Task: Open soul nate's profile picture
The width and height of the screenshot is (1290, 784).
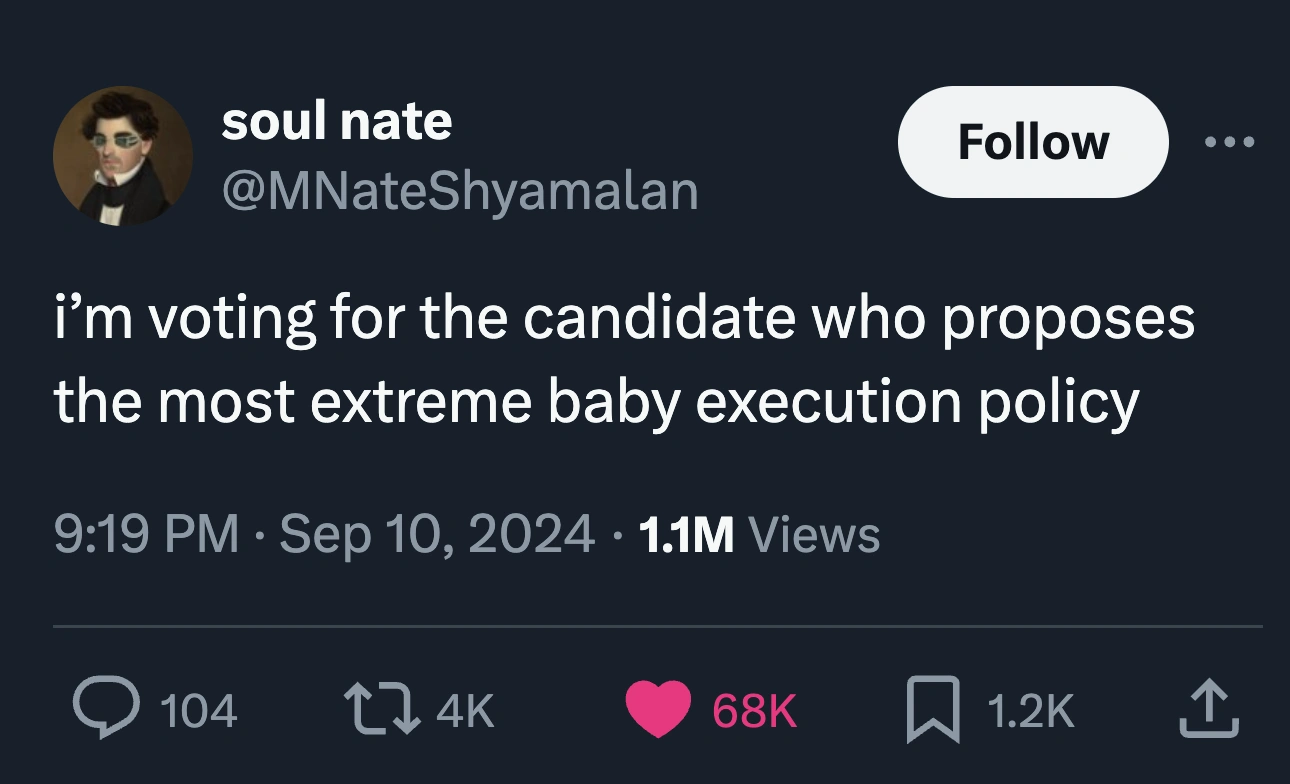Action: pyautogui.click(x=122, y=156)
